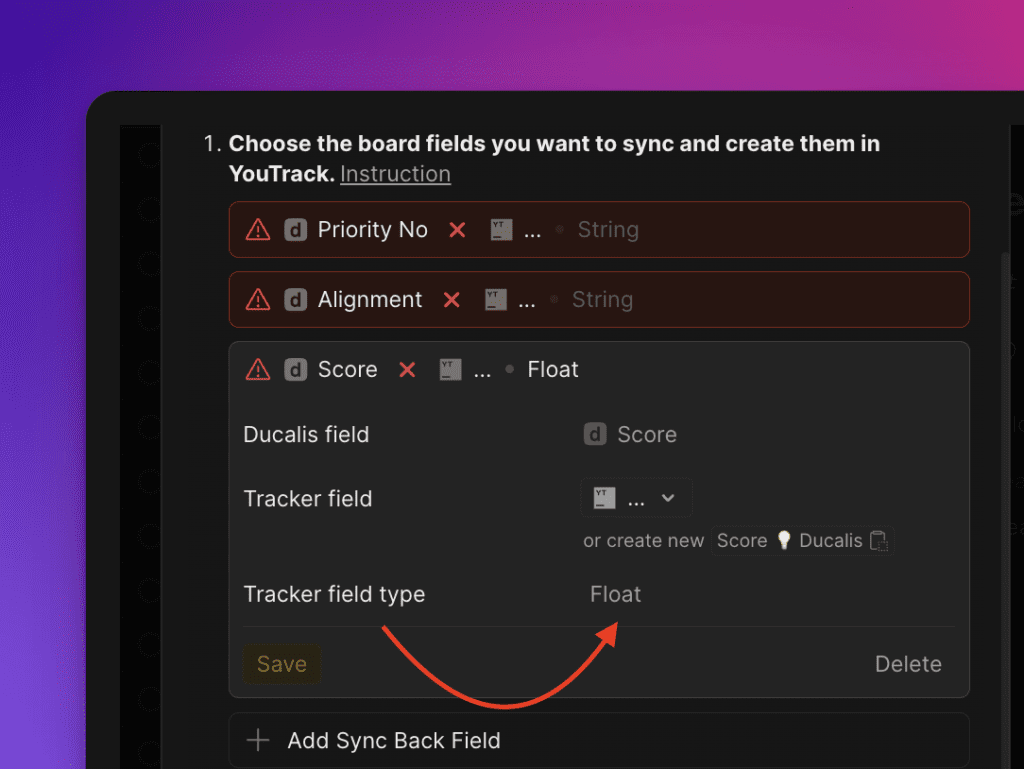Select the Priority No field name
Screen dimensions: 1024x769
tap(372, 230)
